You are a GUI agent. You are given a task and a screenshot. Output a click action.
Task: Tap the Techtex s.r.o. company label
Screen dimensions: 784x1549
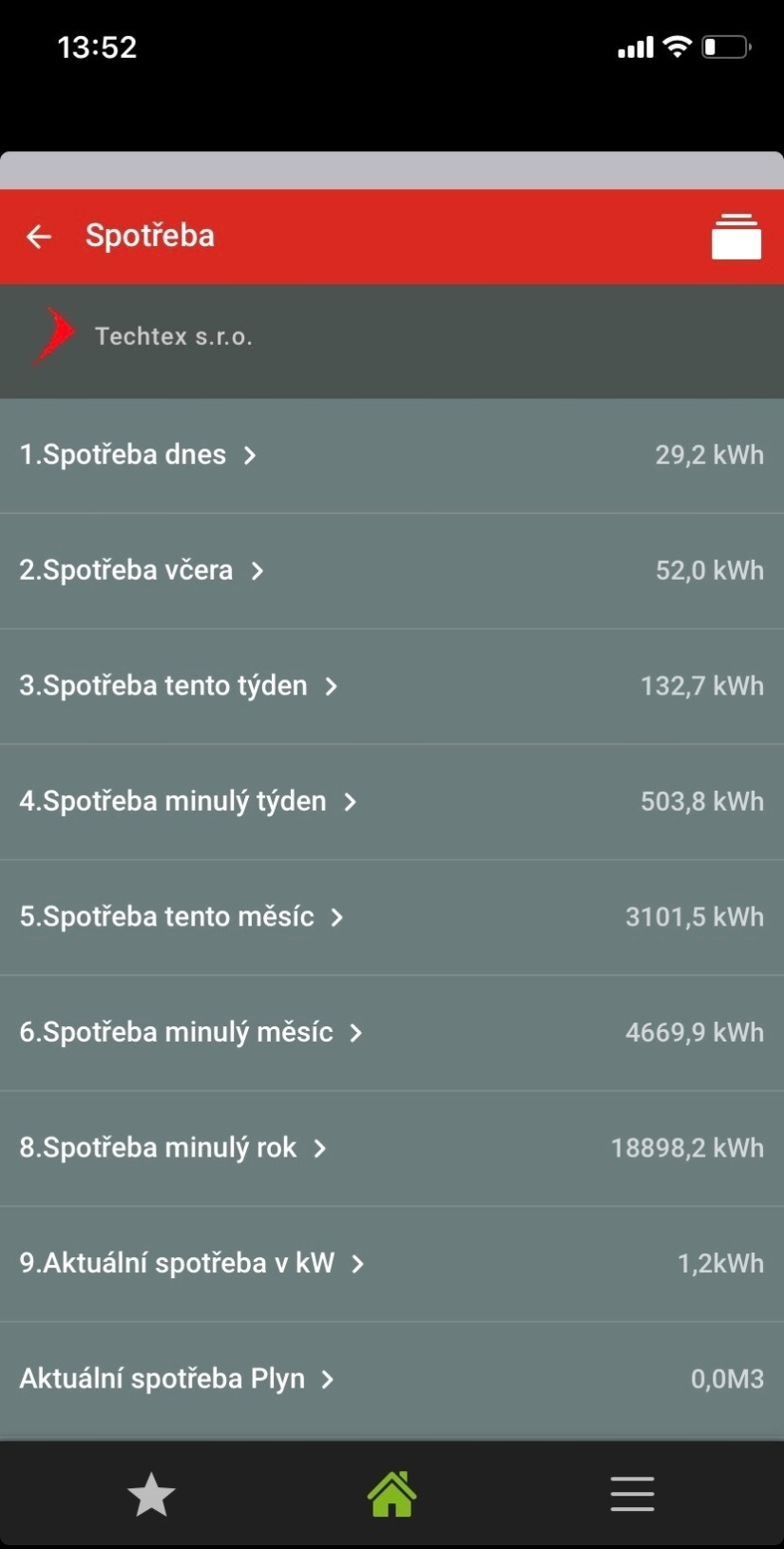point(174,336)
